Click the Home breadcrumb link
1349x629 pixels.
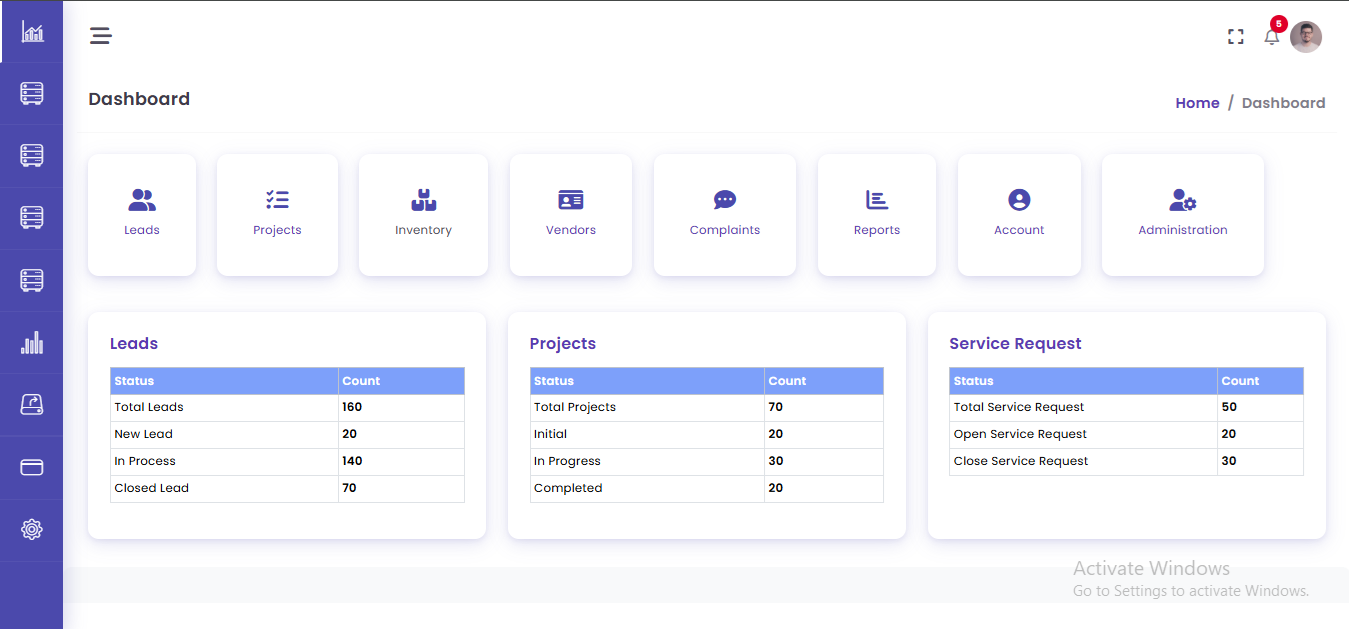point(1197,103)
